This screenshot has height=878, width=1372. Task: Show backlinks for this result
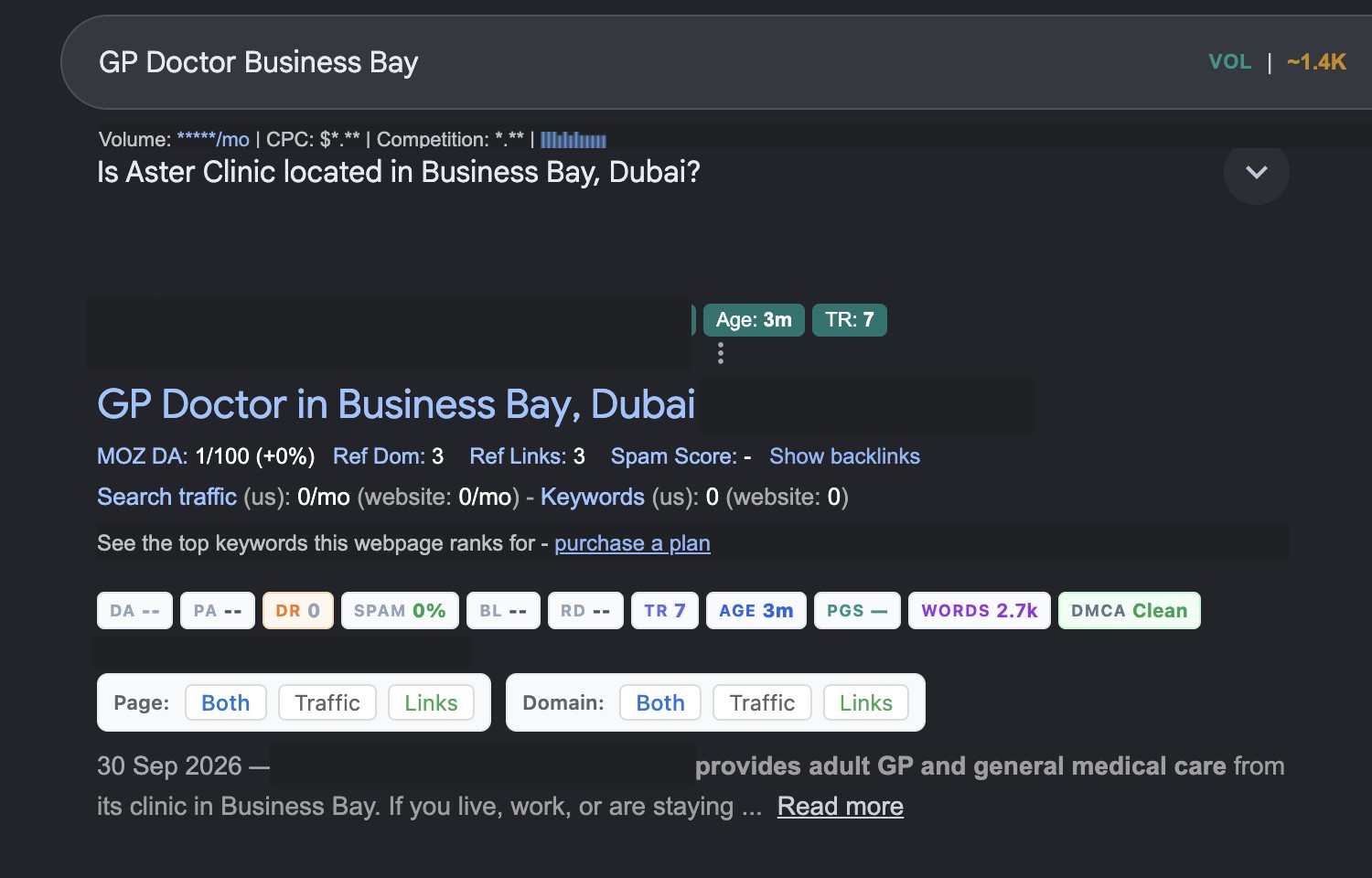(x=844, y=456)
